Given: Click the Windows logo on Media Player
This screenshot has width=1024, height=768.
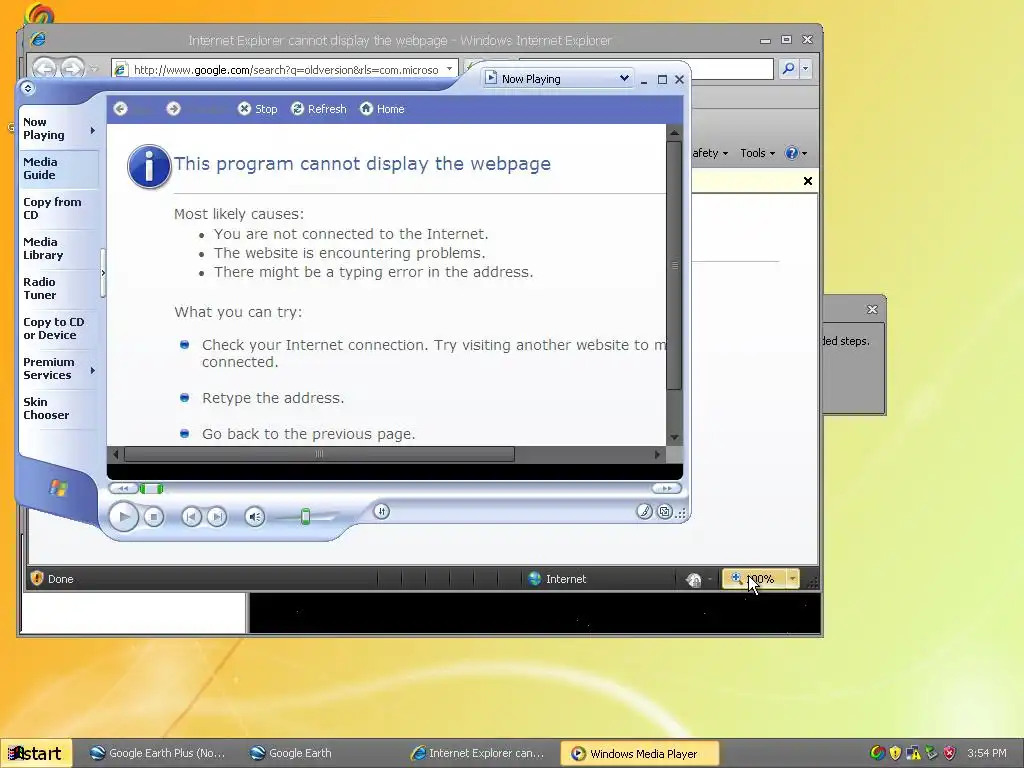Looking at the screenshot, I should 58,488.
